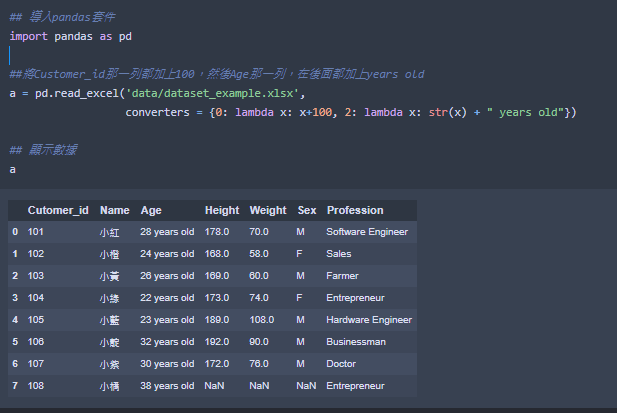The height and width of the screenshot is (413, 617).
Task: Click the Sex column header
Action: coord(307,210)
